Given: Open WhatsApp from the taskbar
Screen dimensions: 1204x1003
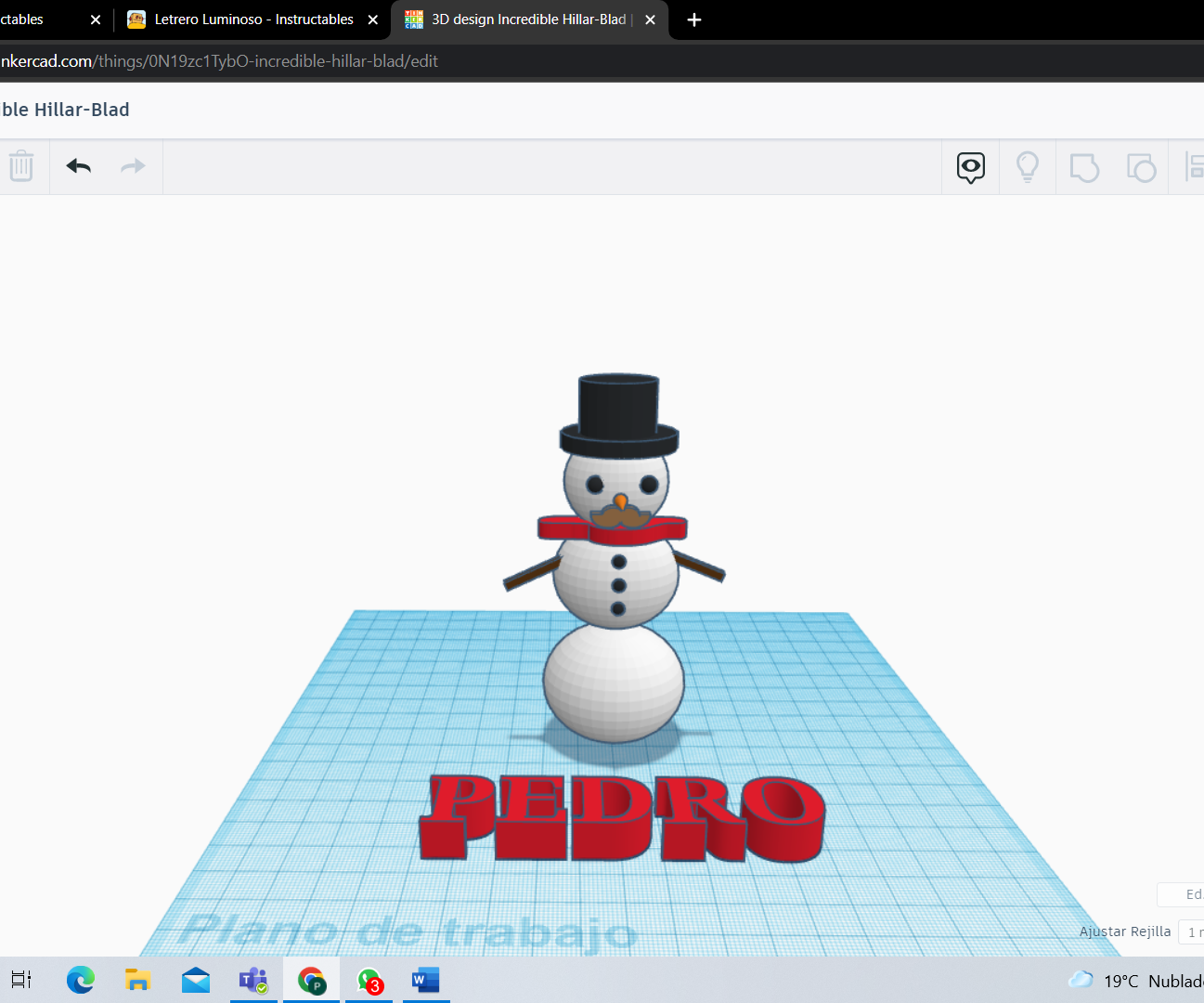Looking at the screenshot, I should [x=369, y=980].
